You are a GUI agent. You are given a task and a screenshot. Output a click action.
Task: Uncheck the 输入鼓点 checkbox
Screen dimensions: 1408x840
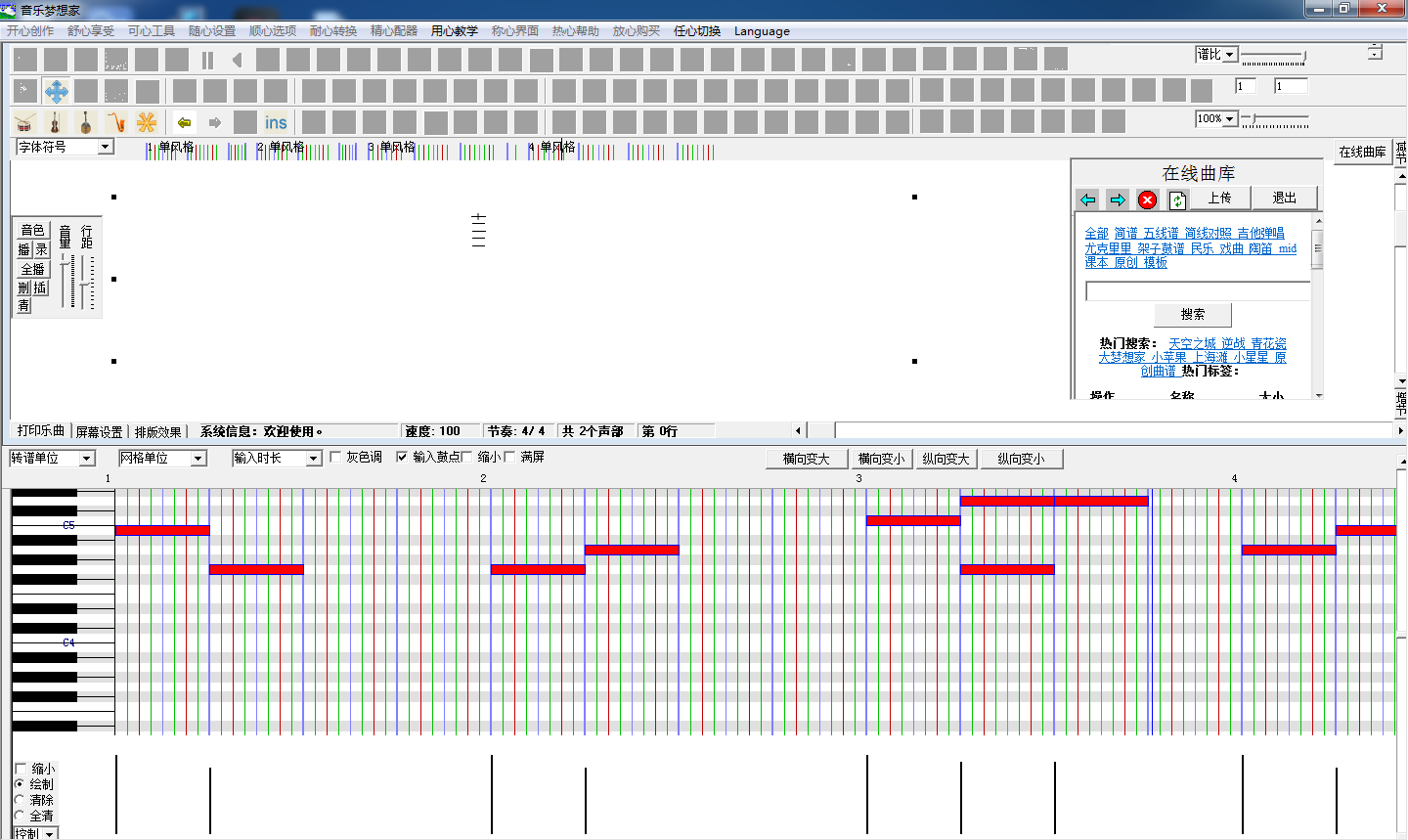pyautogui.click(x=402, y=457)
